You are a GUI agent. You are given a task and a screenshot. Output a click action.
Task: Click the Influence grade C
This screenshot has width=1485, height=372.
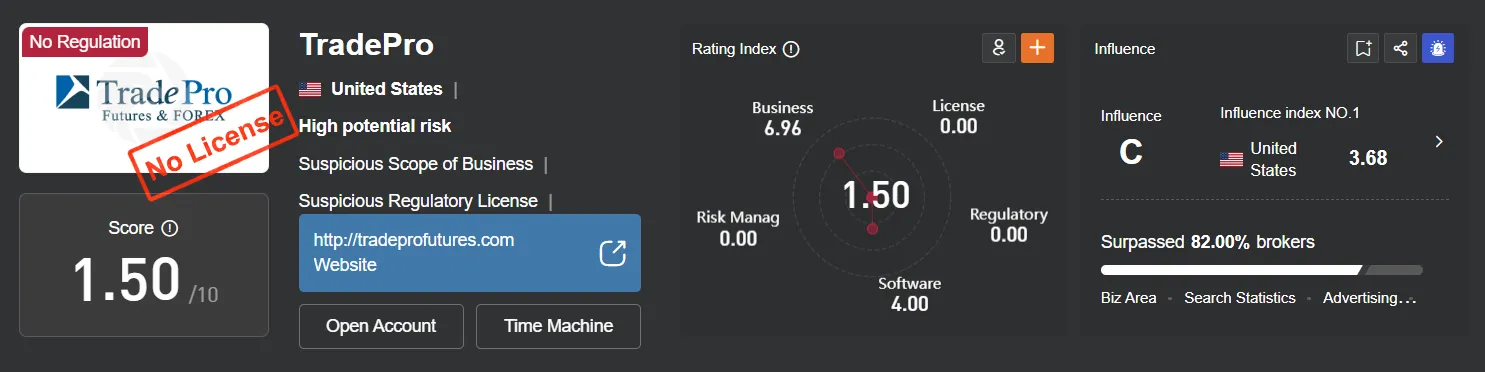pos(1131,152)
